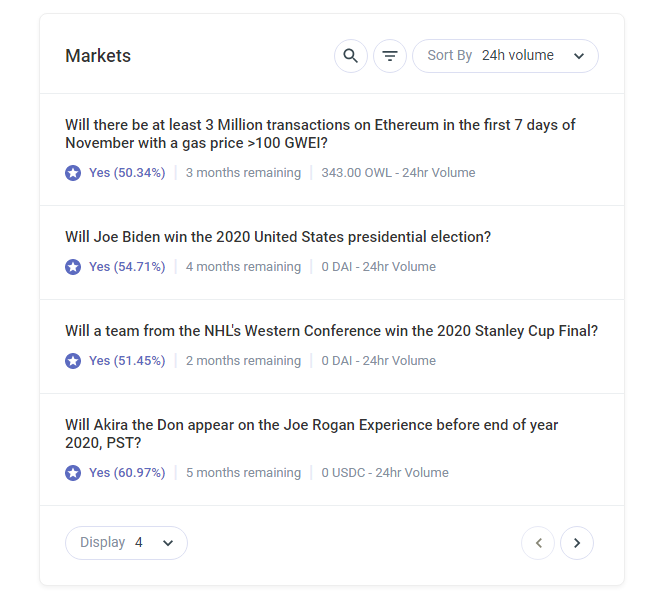
Task: Click star icon beside Yes (51.45%)
Action: [73, 361]
